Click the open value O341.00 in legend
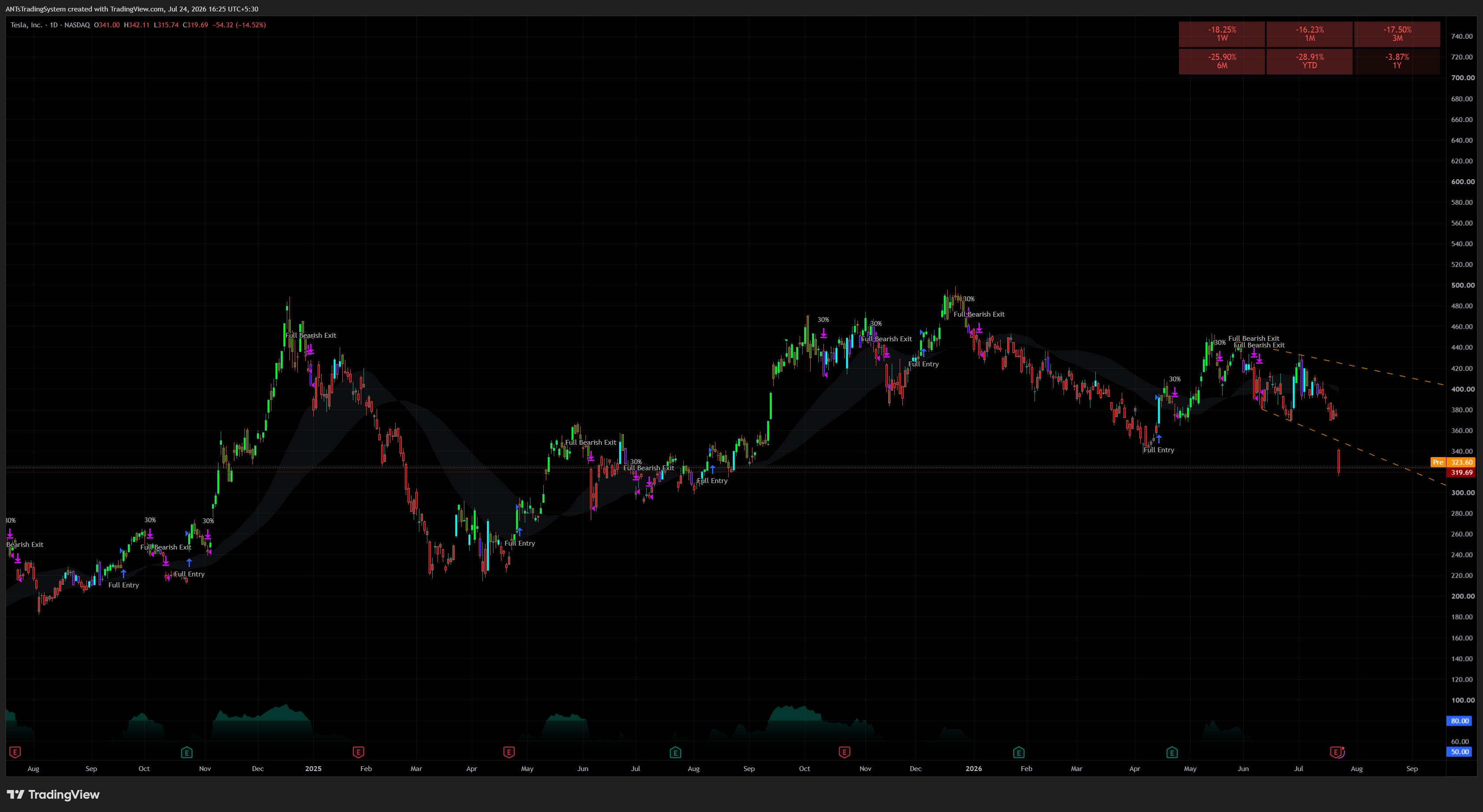The width and height of the screenshot is (1483, 812). click(x=107, y=25)
